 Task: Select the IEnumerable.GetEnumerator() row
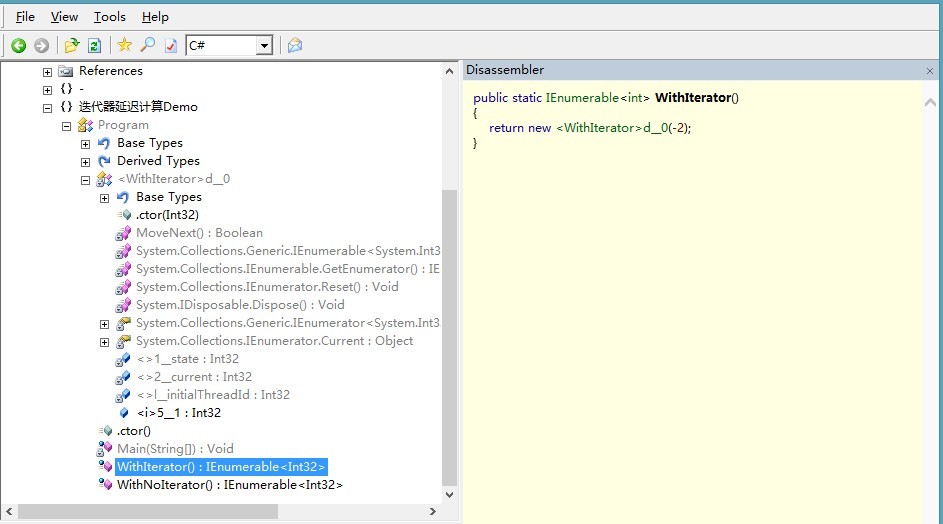(287, 269)
